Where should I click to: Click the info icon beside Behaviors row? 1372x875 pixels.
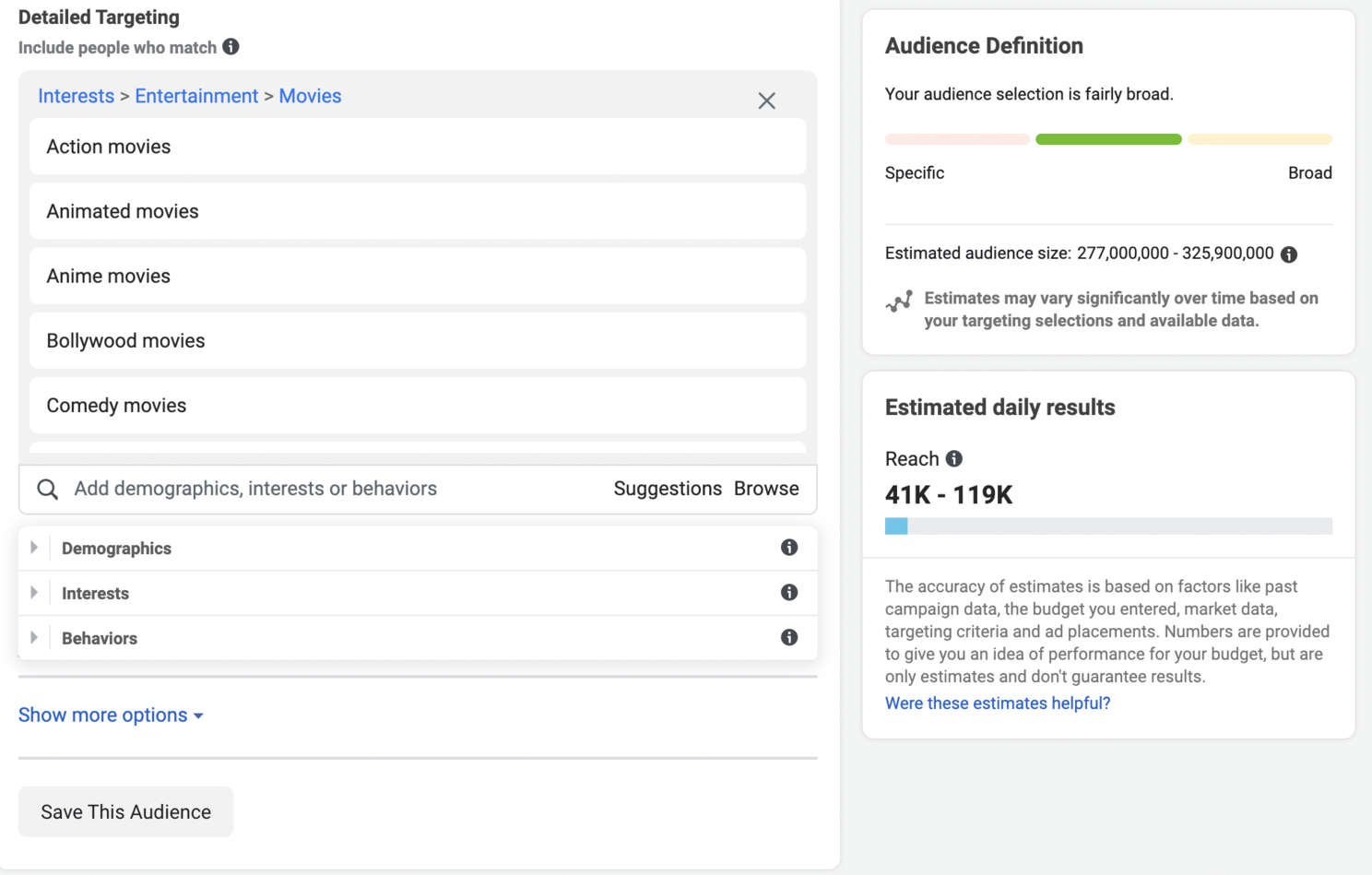click(789, 637)
